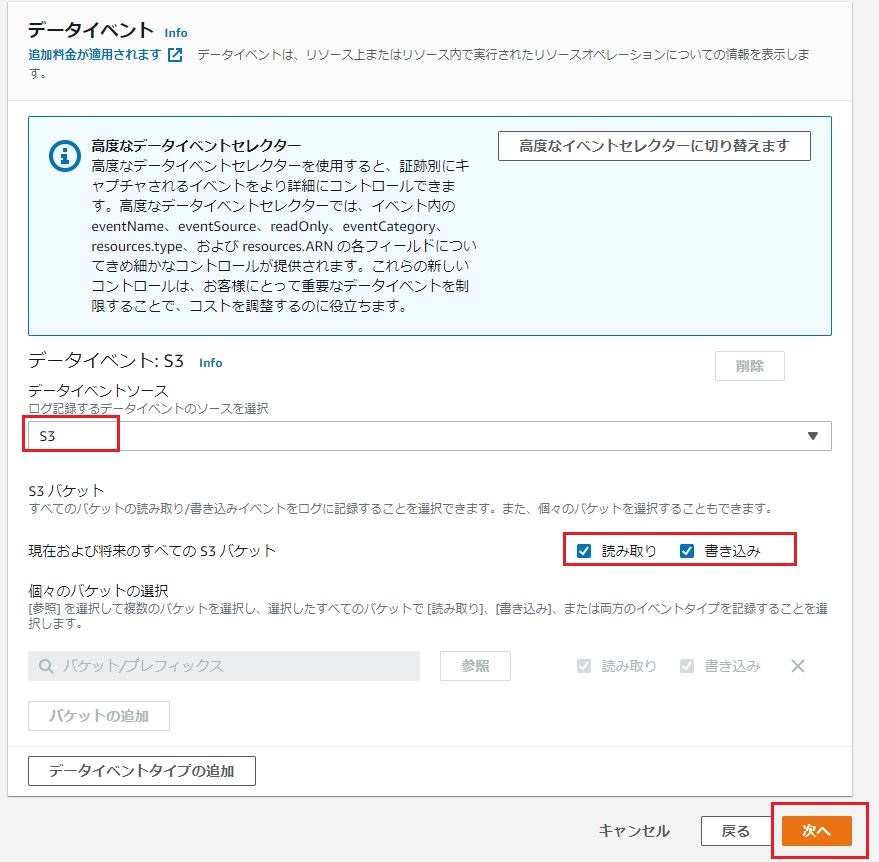
Task: Click Info link next to データイベント: S3
Action: pos(211,363)
